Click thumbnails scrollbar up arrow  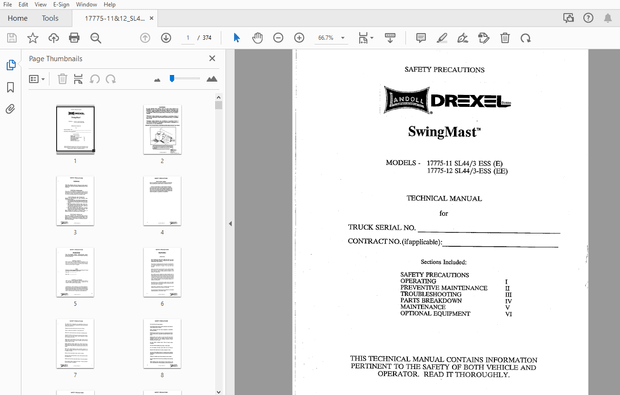point(219,97)
